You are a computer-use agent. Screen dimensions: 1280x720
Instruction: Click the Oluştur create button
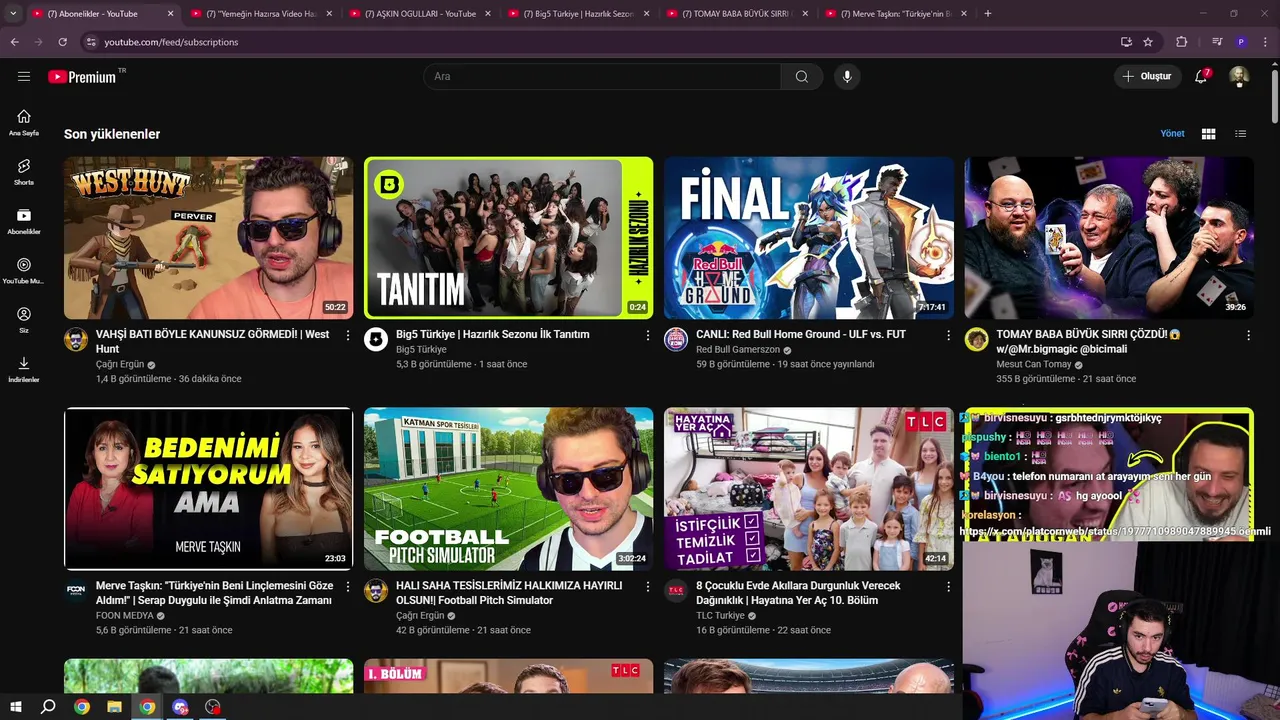pos(1146,76)
